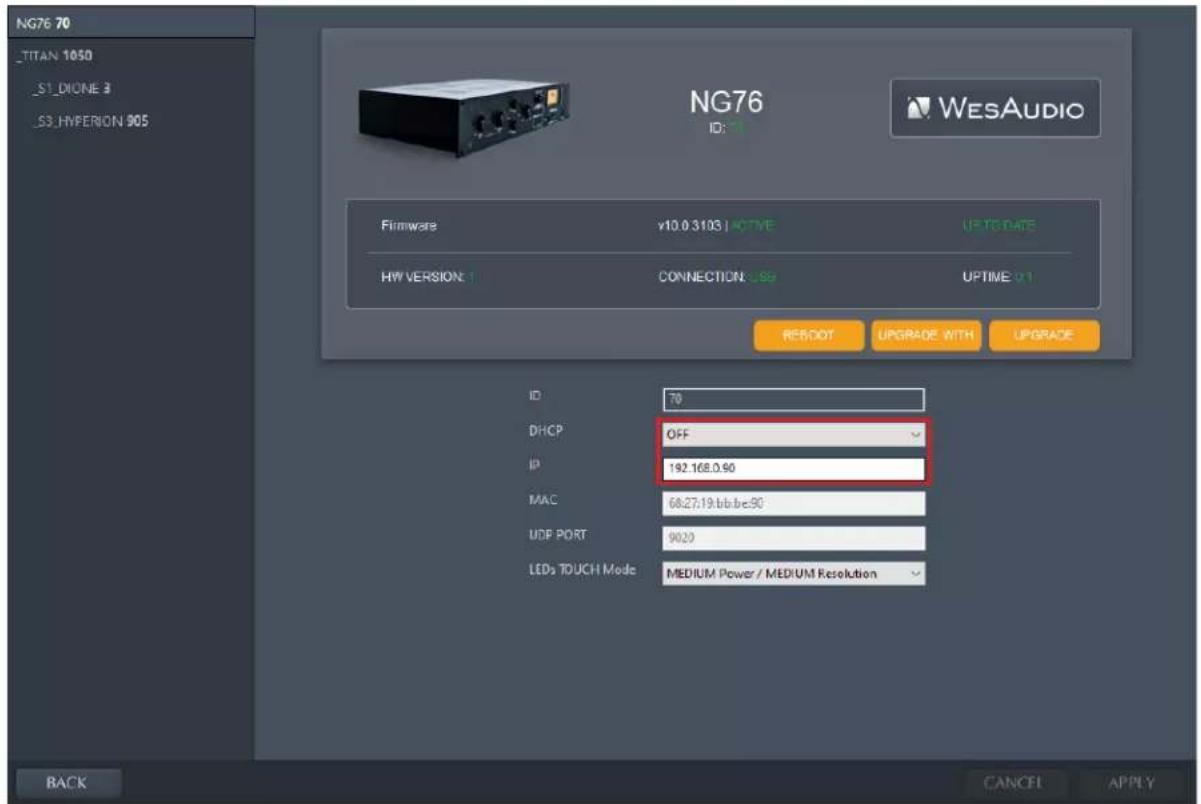The height and width of the screenshot is (804, 1201).
Task: Click the UDP PORT field showing 9020
Action: click(x=793, y=538)
